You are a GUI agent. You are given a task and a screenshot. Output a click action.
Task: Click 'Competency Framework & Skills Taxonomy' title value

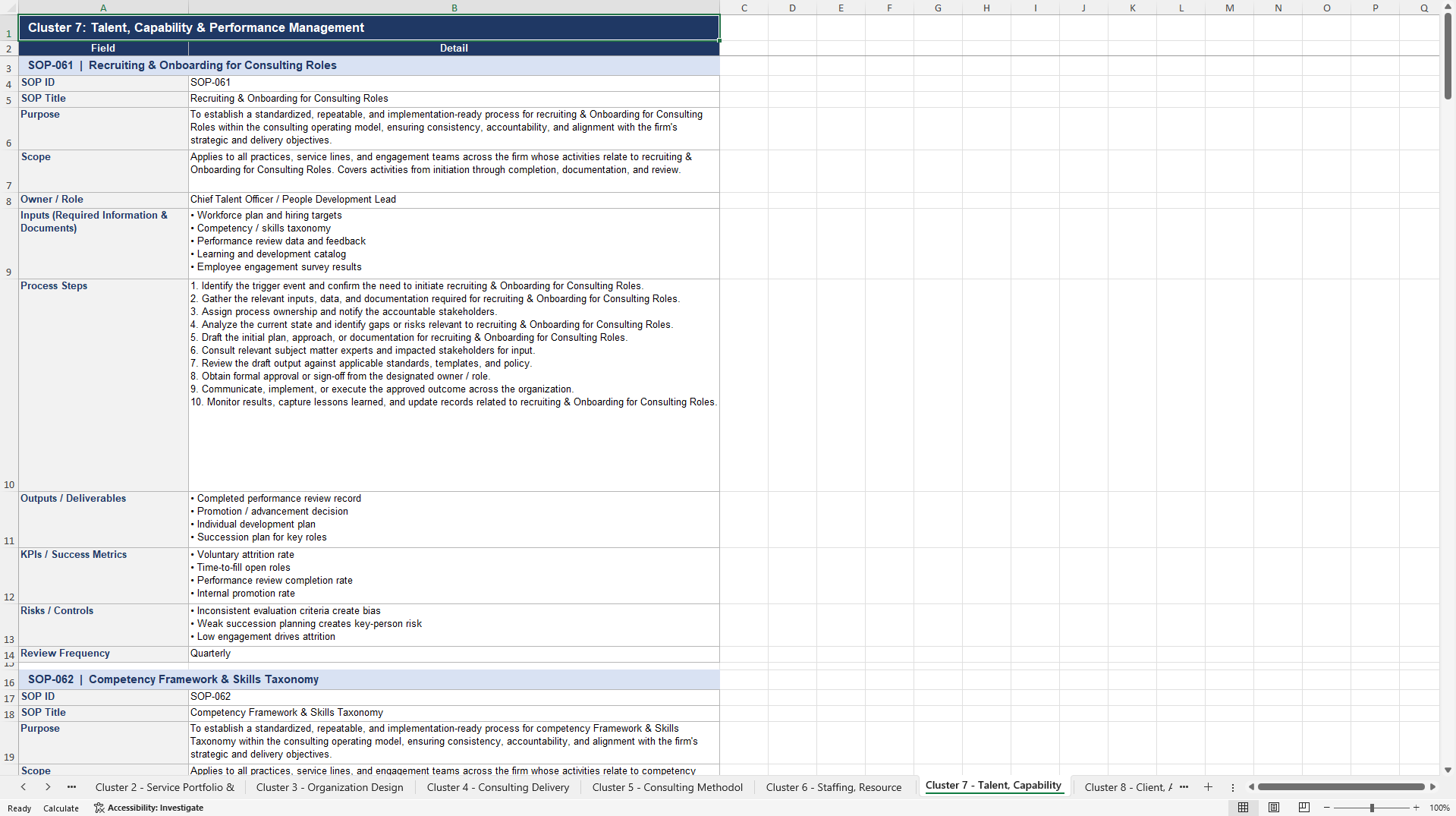click(454, 713)
